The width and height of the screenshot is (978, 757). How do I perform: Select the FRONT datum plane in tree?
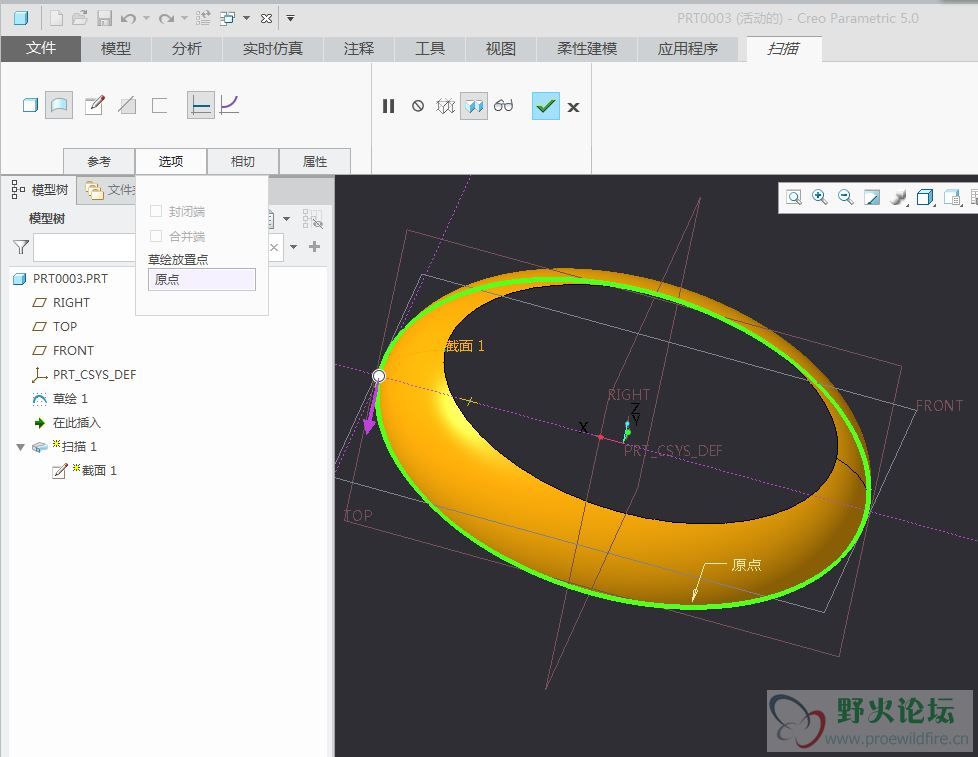pyautogui.click(x=73, y=350)
